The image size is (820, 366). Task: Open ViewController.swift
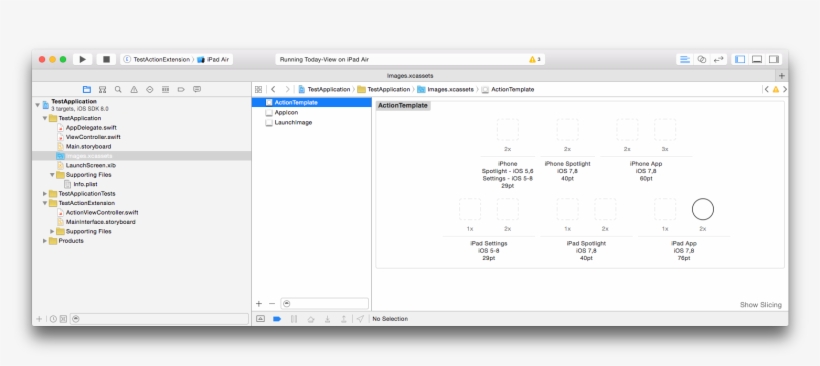(93, 137)
